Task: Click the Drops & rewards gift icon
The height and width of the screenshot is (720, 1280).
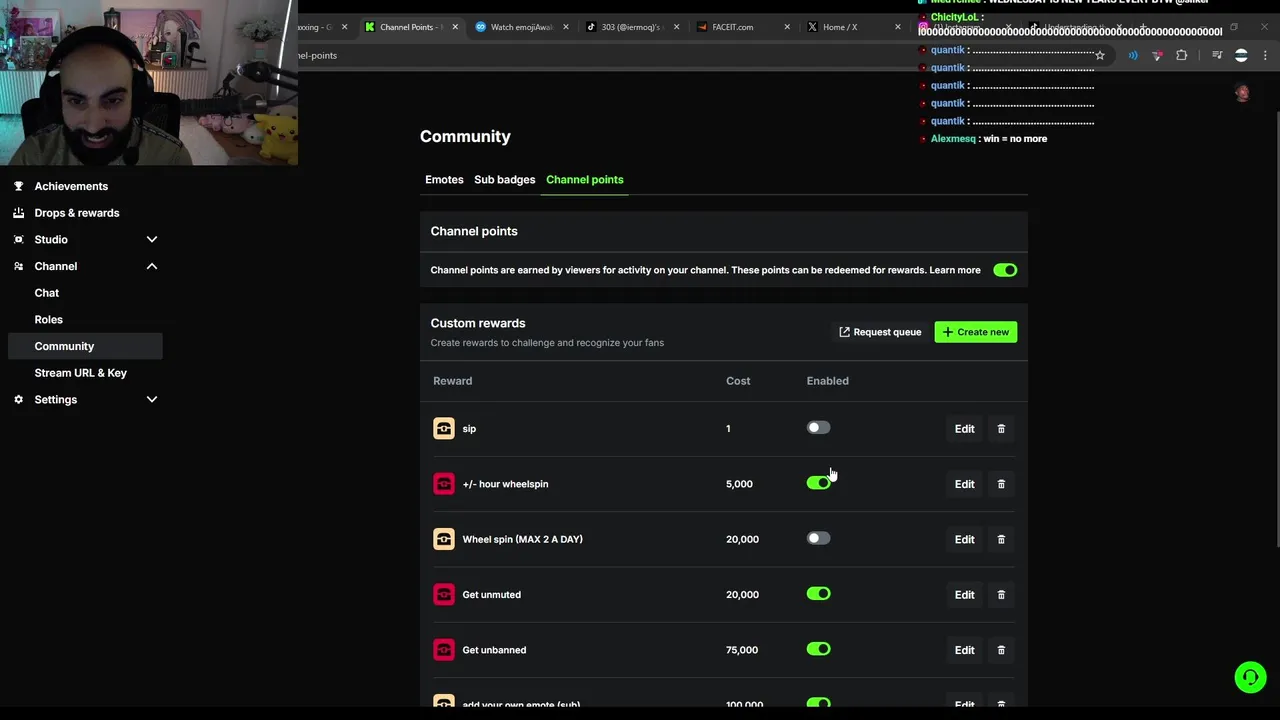Action: click(18, 213)
